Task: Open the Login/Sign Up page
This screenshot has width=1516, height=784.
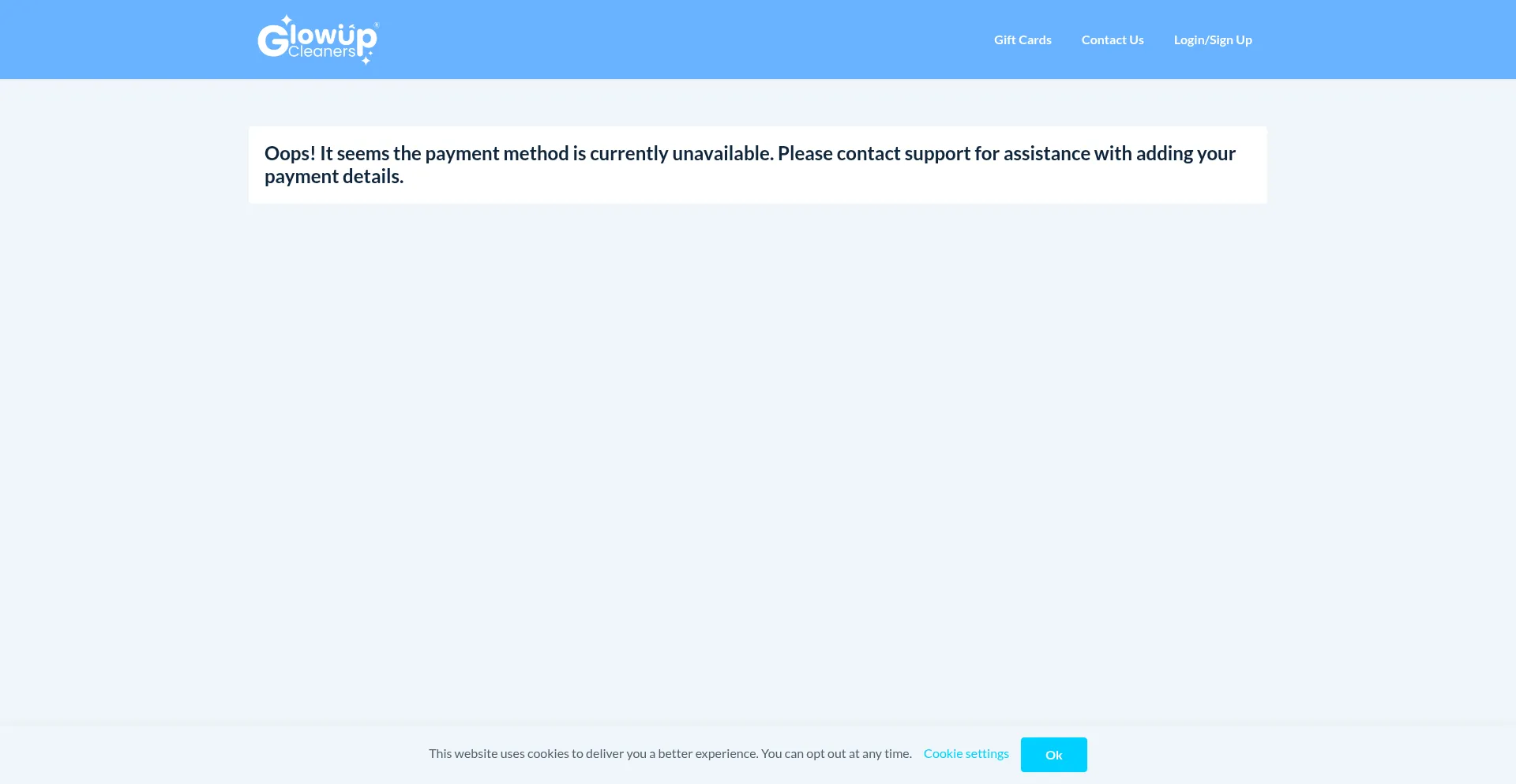Action: click(x=1213, y=39)
